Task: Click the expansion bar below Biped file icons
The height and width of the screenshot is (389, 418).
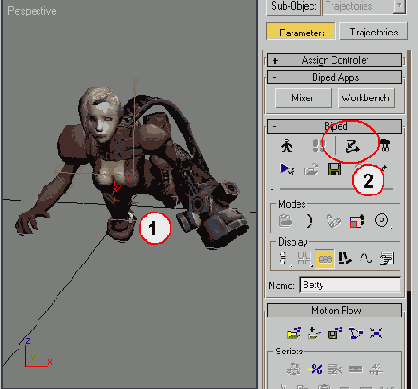Action: [334, 189]
